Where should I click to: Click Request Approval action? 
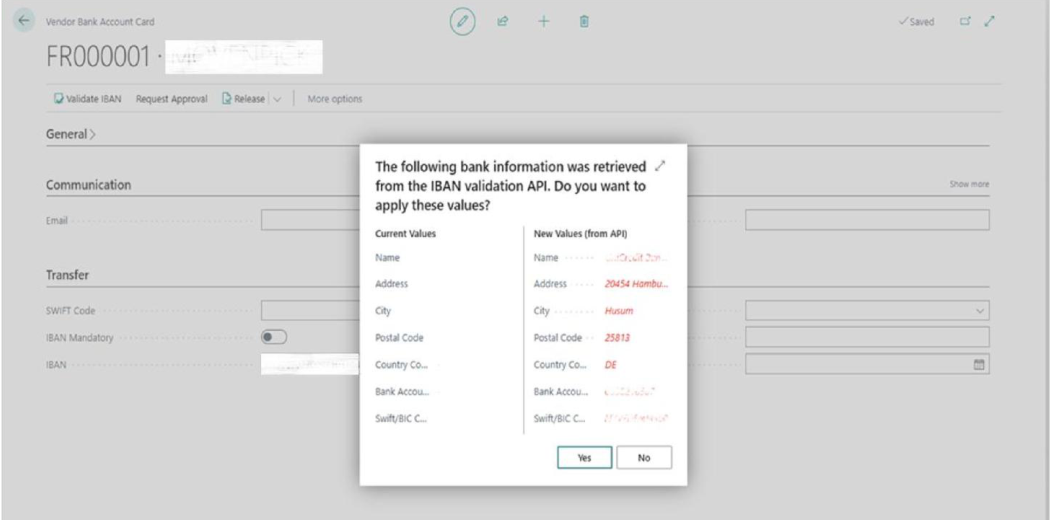171,99
